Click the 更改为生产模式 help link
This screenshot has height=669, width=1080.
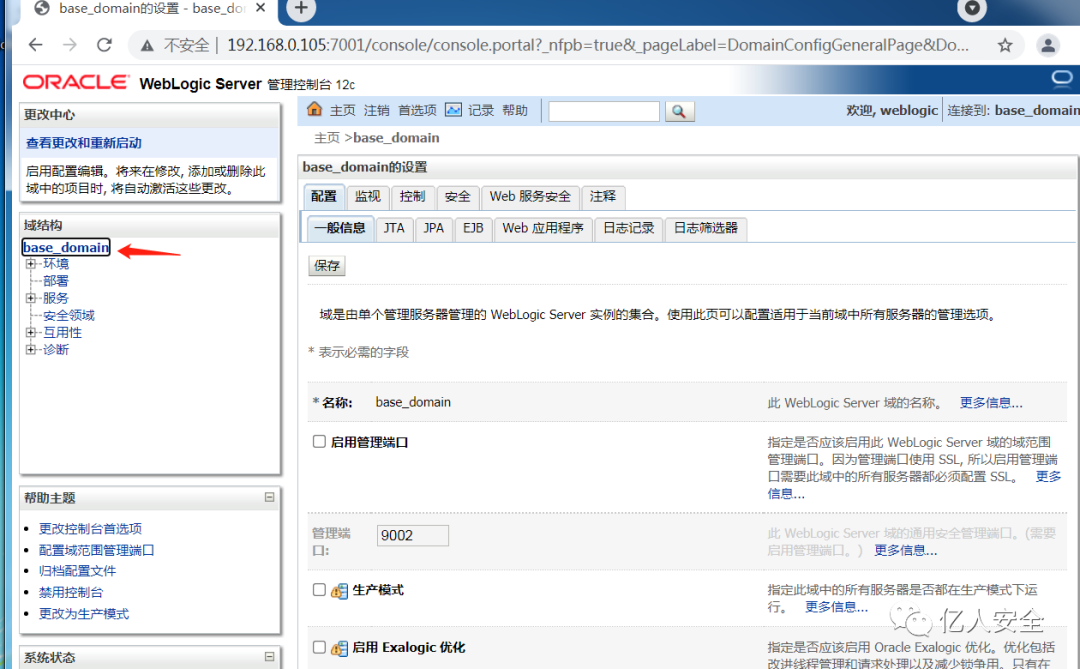(84, 614)
